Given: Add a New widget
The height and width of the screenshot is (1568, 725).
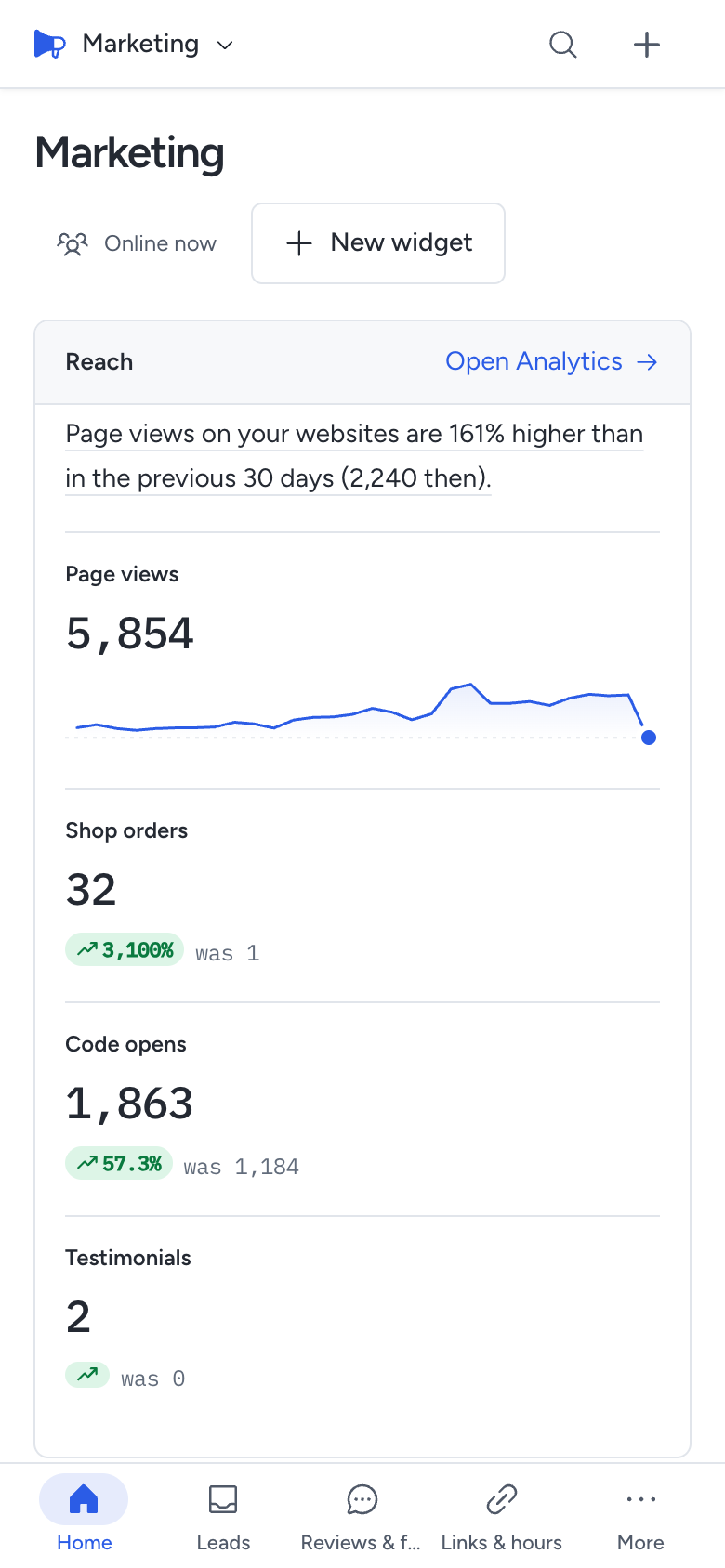Looking at the screenshot, I should click(378, 243).
